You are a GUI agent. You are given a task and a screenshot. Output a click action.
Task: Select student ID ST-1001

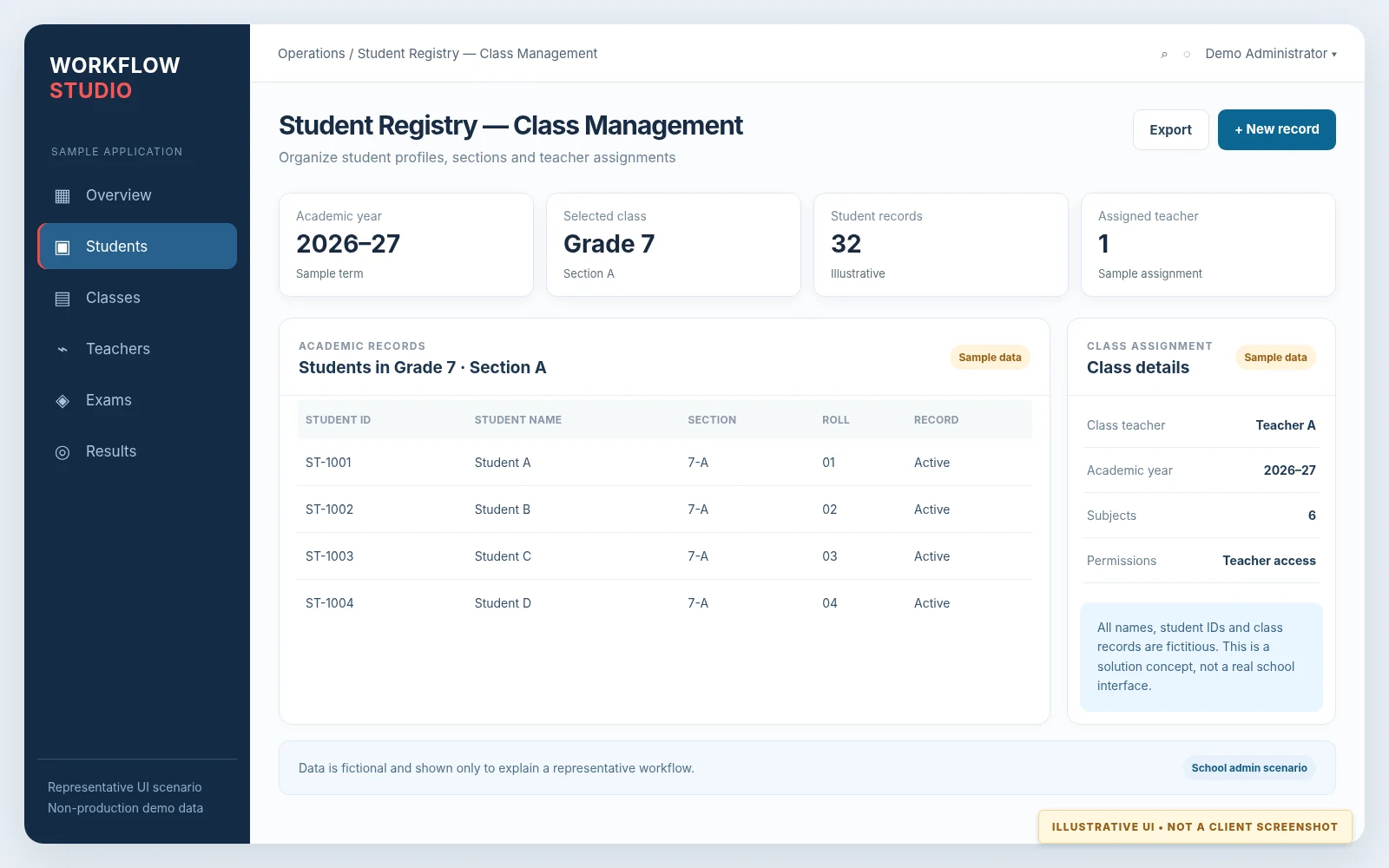coord(328,463)
